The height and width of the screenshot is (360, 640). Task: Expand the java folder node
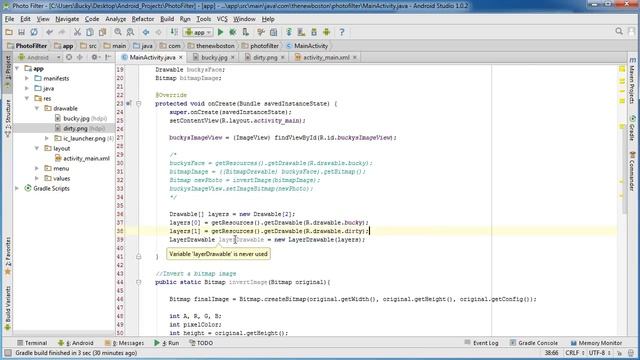pos(27,88)
